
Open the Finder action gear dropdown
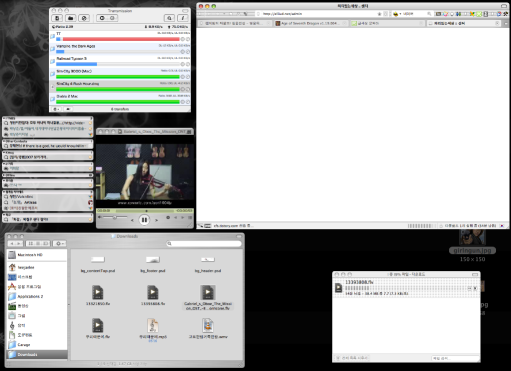point(59,244)
